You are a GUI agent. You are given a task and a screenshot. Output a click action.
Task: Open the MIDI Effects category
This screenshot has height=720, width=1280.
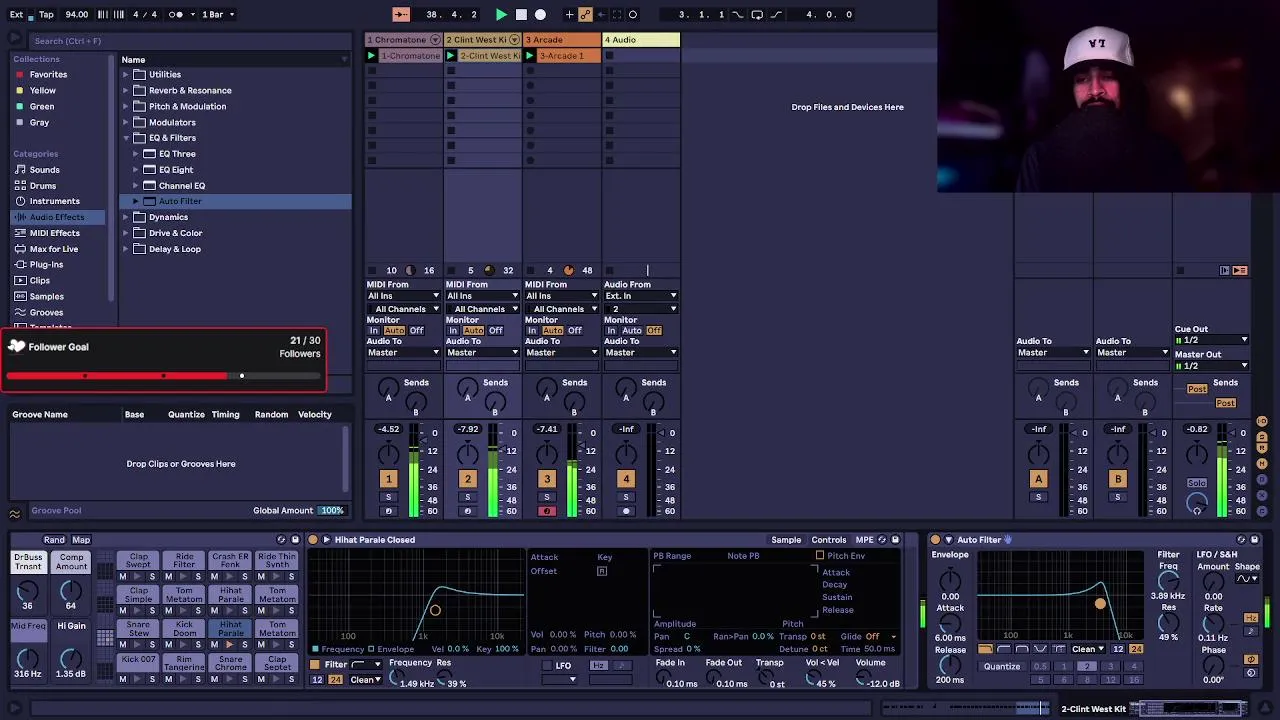54,233
